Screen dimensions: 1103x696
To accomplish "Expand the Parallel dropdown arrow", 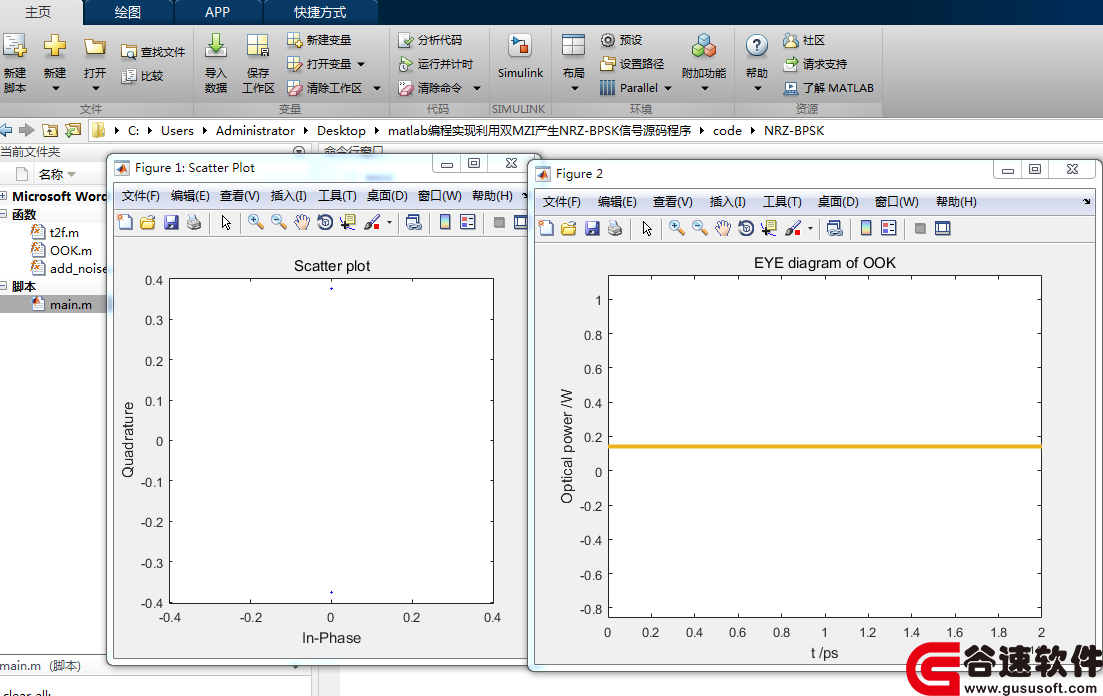I will [x=668, y=88].
